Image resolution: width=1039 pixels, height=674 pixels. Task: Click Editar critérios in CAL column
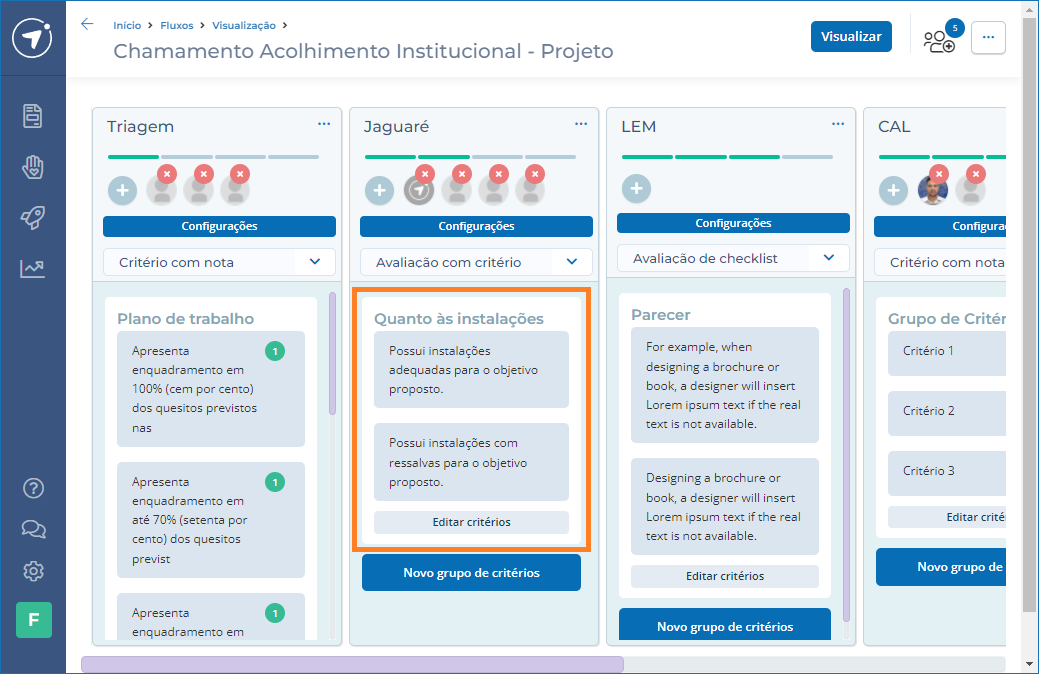(948, 517)
